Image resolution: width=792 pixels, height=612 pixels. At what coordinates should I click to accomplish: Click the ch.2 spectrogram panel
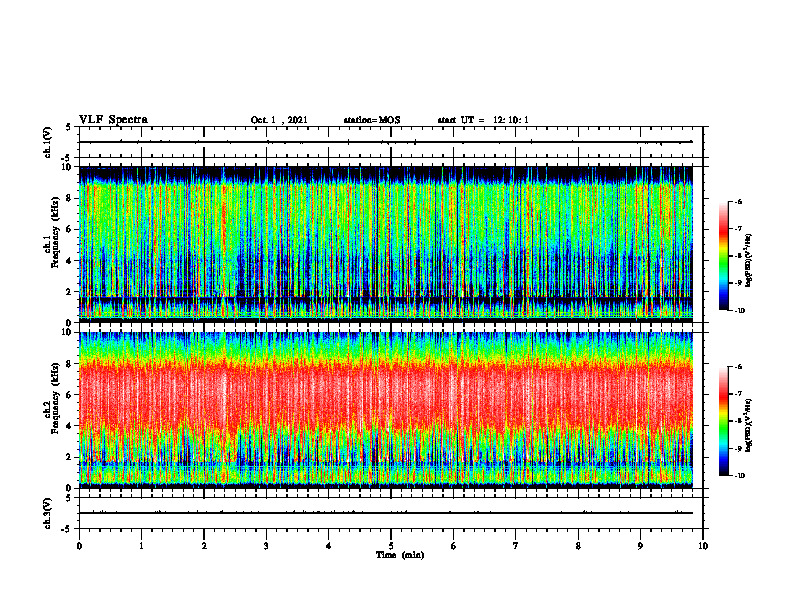tap(386, 410)
